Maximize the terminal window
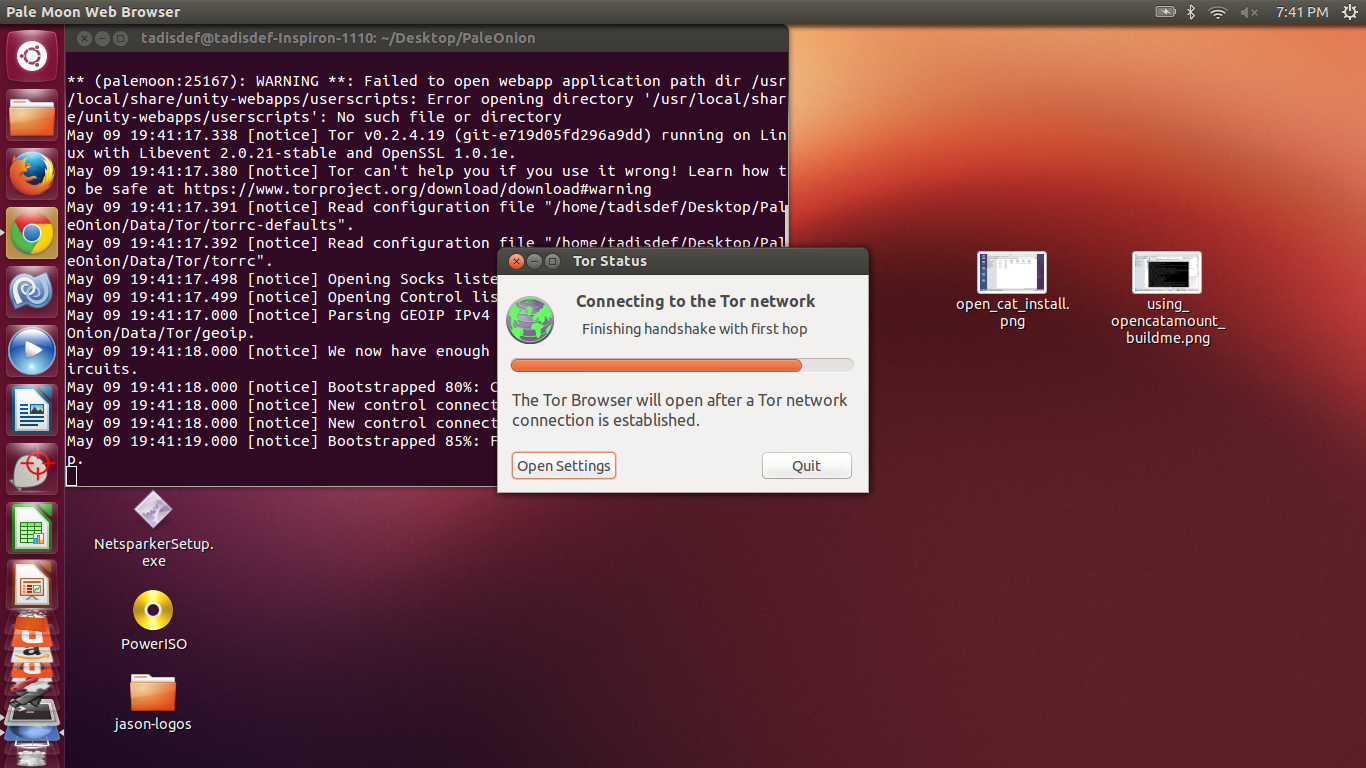The image size is (1366, 768). (120, 38)
